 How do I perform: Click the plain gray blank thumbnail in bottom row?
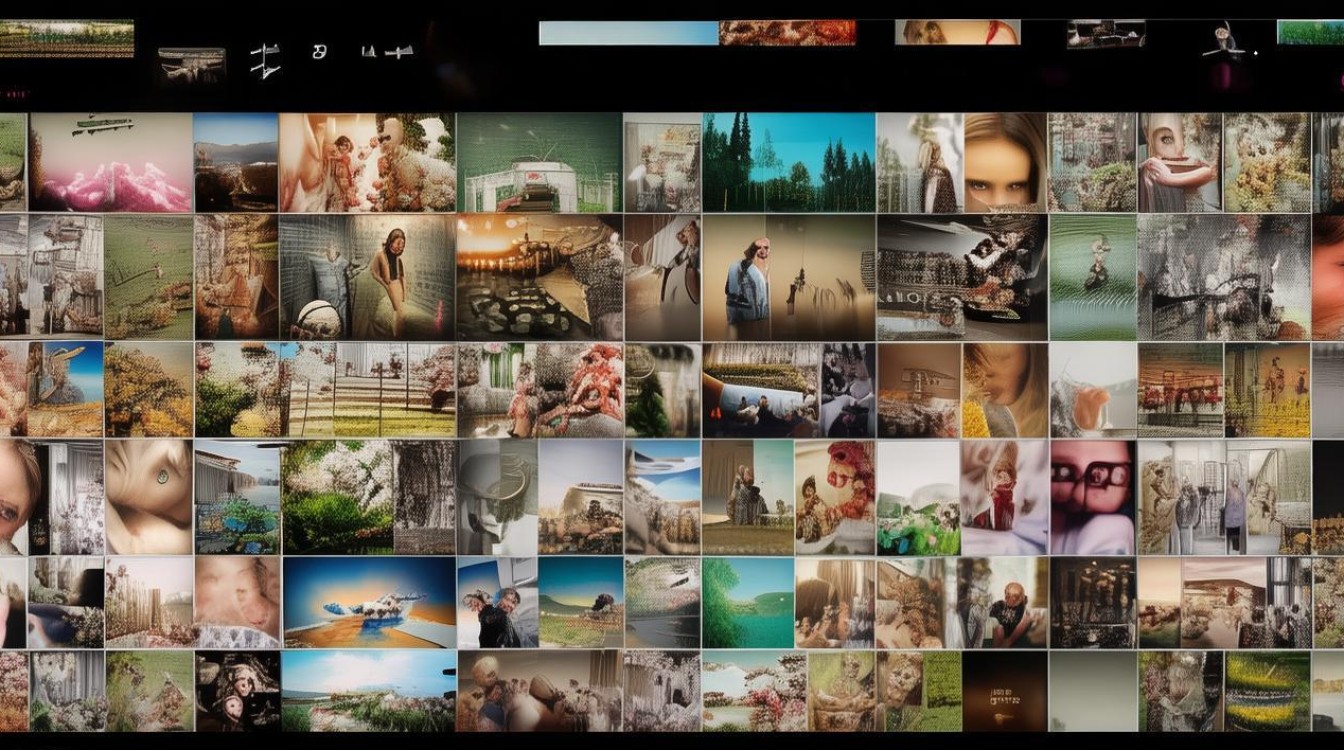coord(1092,691)
